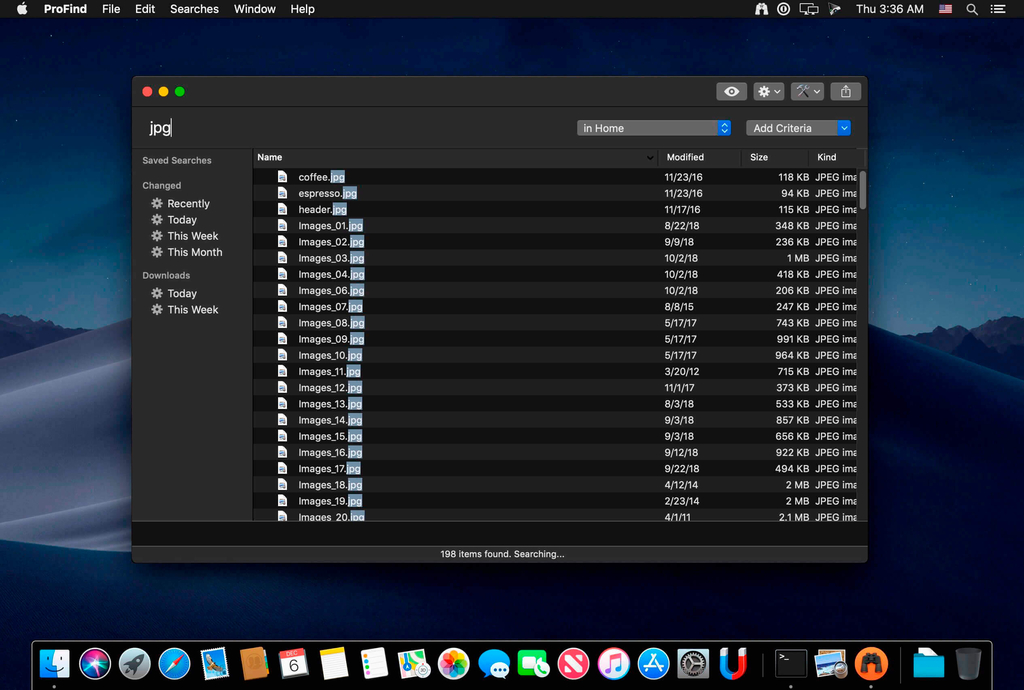The height and width of the screenshot is (690, 1024).
Task: Sort results by Size column header
Action: pyautogui.click(x=760, y=157)
